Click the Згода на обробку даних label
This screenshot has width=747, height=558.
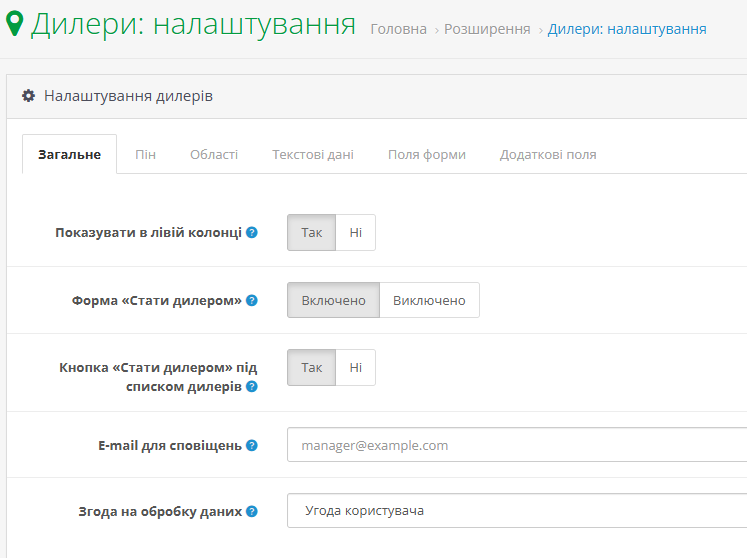click(160, 511)
